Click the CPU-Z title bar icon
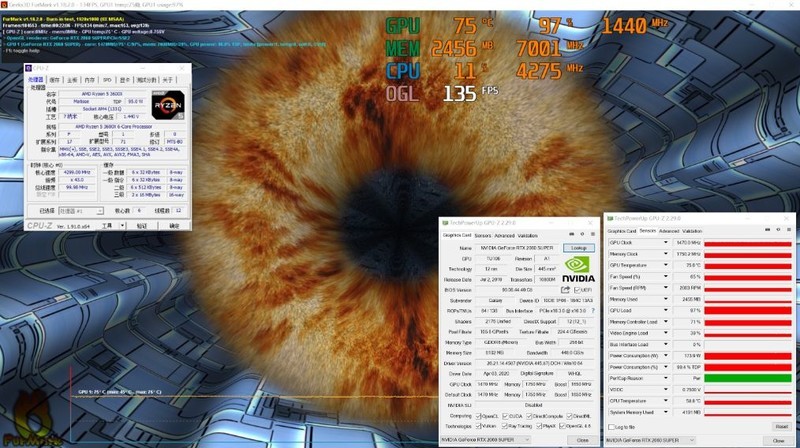 click(x=29, y=68)
